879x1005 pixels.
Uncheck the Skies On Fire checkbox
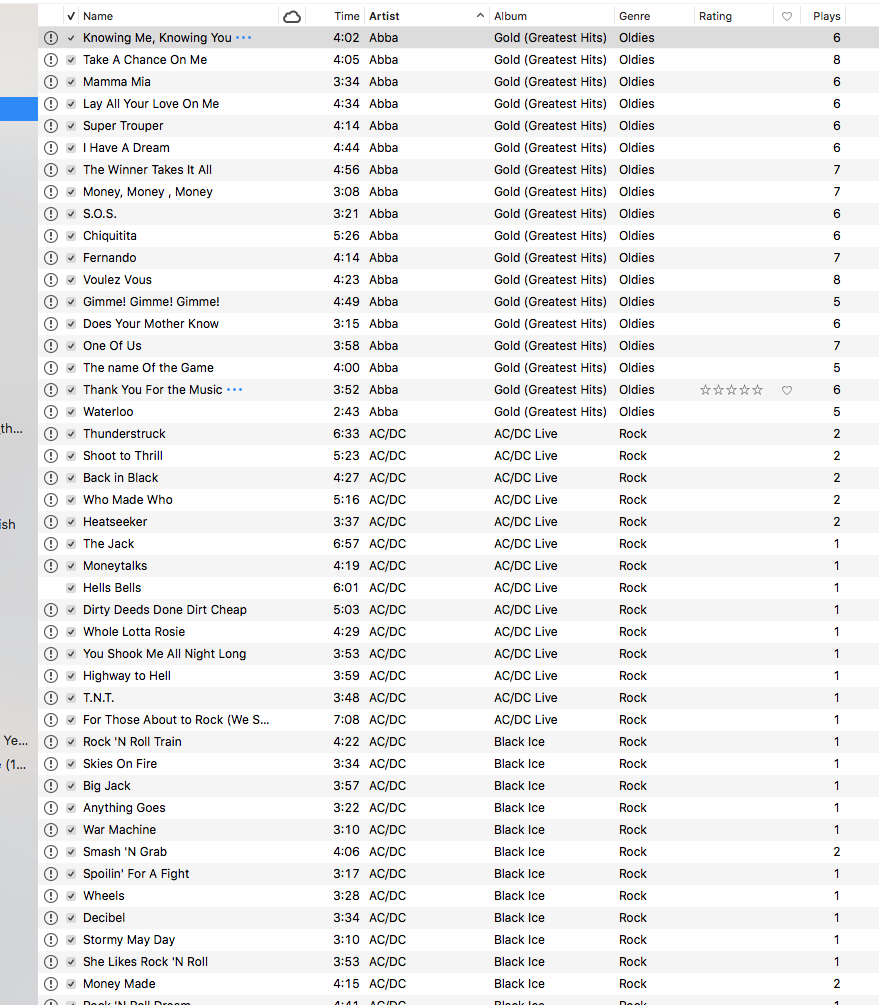click(x=71, y=764)
